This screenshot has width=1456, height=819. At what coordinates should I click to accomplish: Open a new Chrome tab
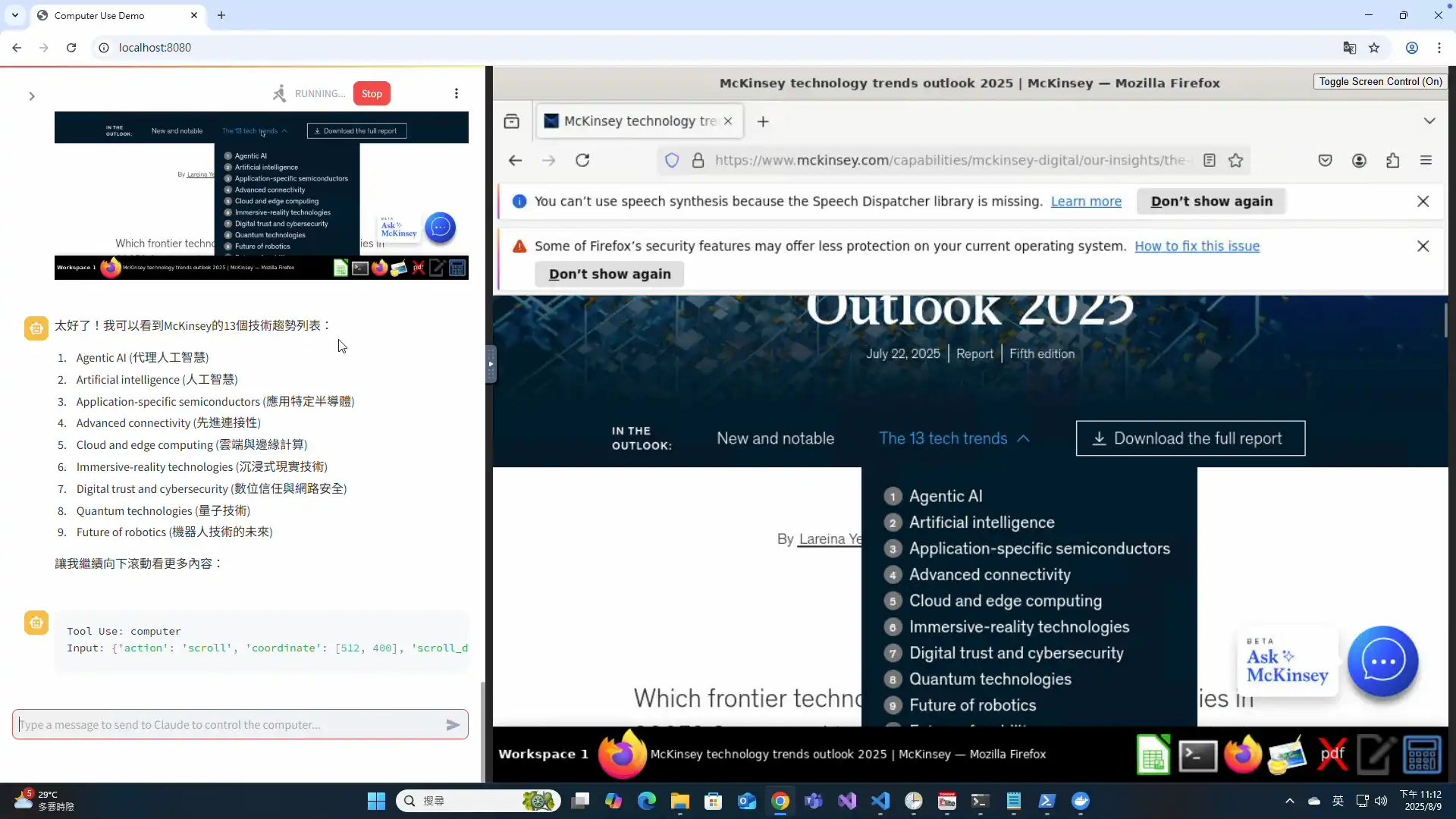coord(221,15)
